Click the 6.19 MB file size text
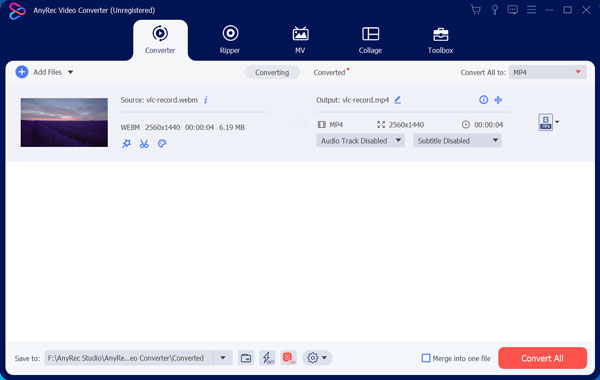Viewport: 600px width, 380px height. pos(232,127)
